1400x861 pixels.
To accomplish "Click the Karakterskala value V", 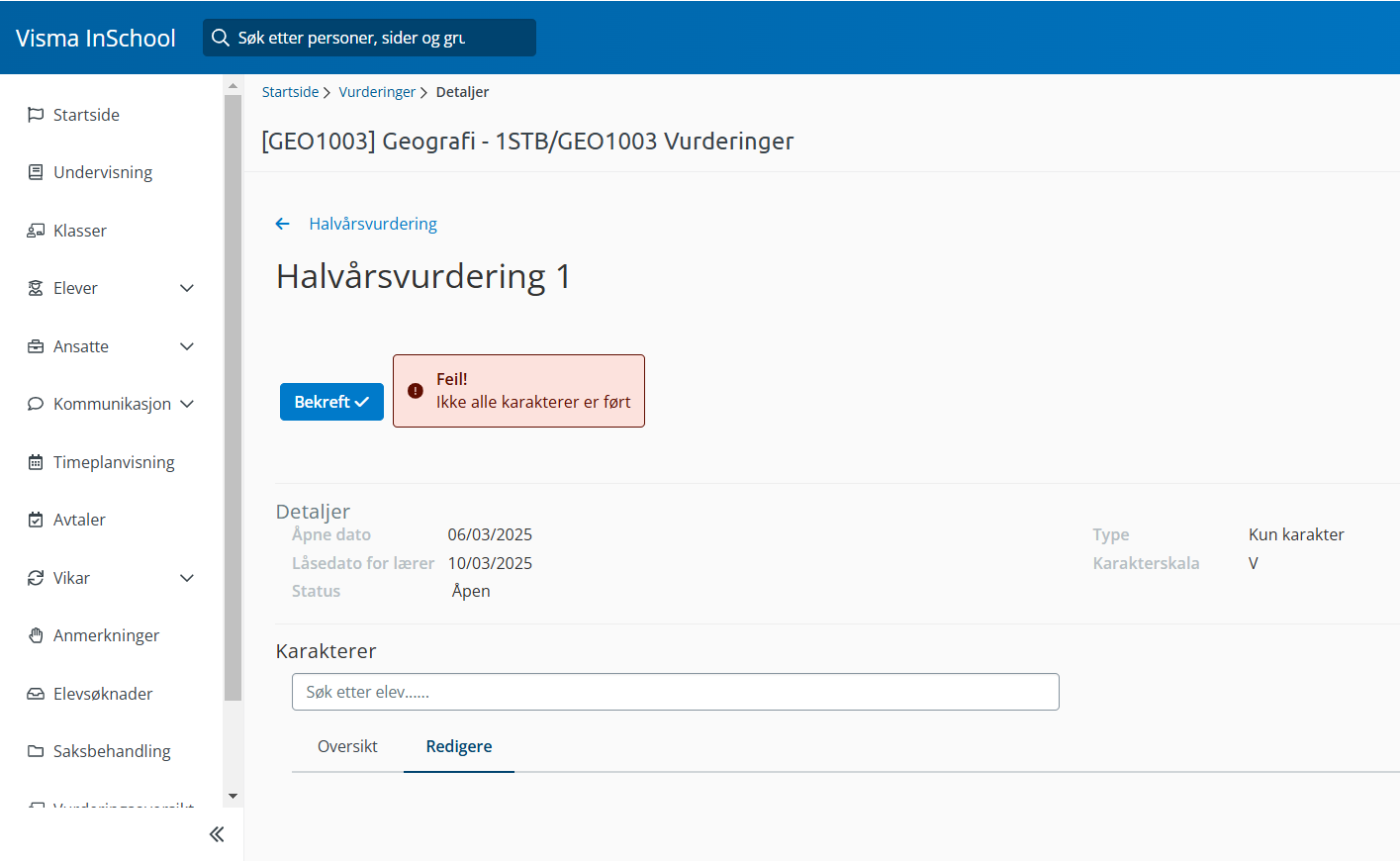I will pyautogui.click(x=1254, y=563).
